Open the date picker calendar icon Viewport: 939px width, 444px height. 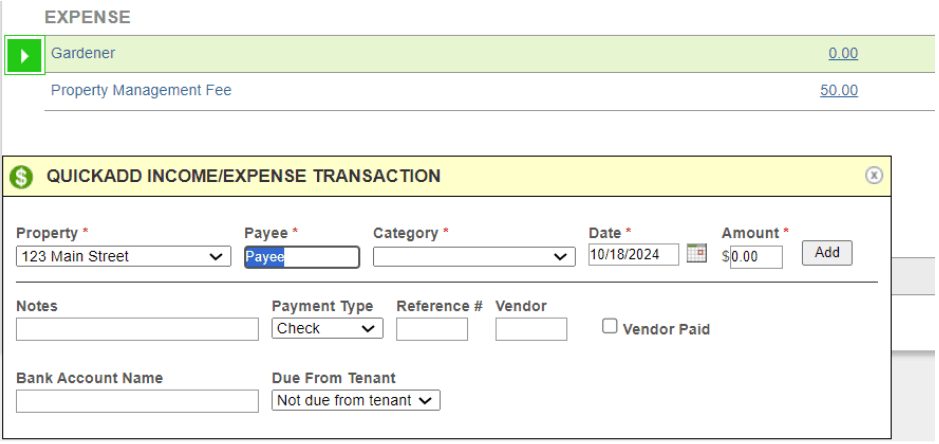click(696, 254)
